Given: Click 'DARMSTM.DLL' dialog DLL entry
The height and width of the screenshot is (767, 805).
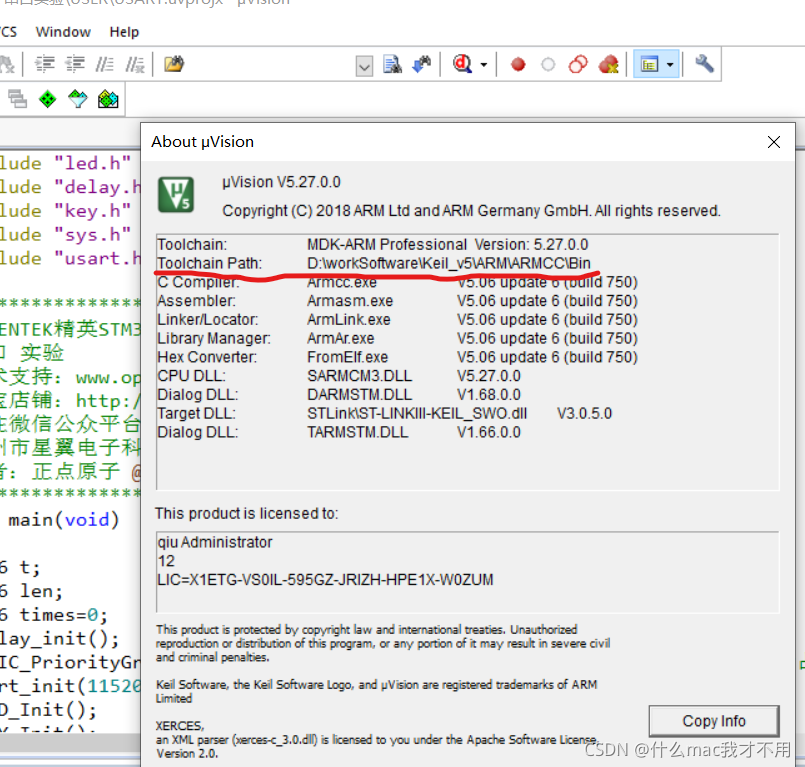Looking at the screenshot, I should tap(359, 395).
